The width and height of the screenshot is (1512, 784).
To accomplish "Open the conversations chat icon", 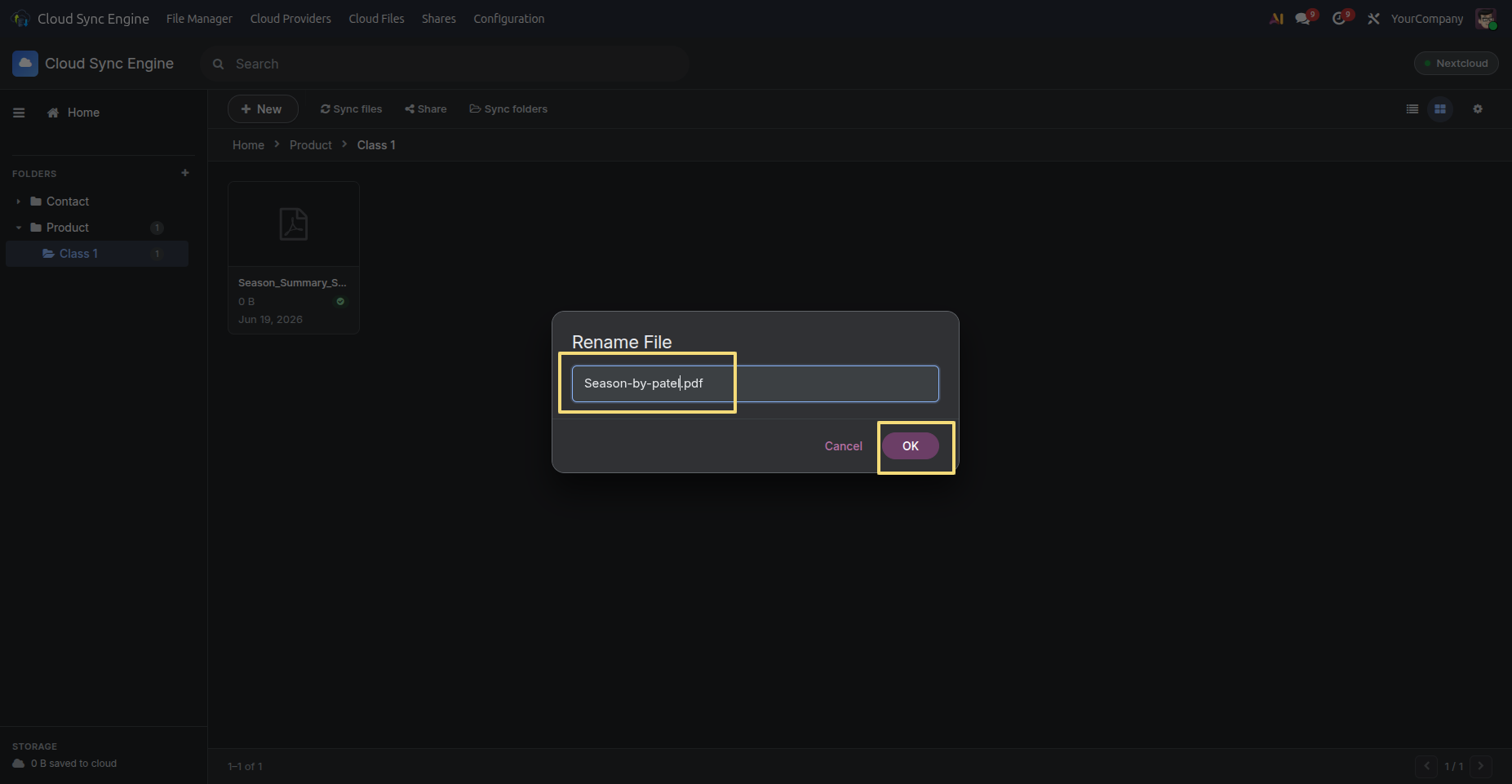I will pyautogui.click(x=1304, y=19).
